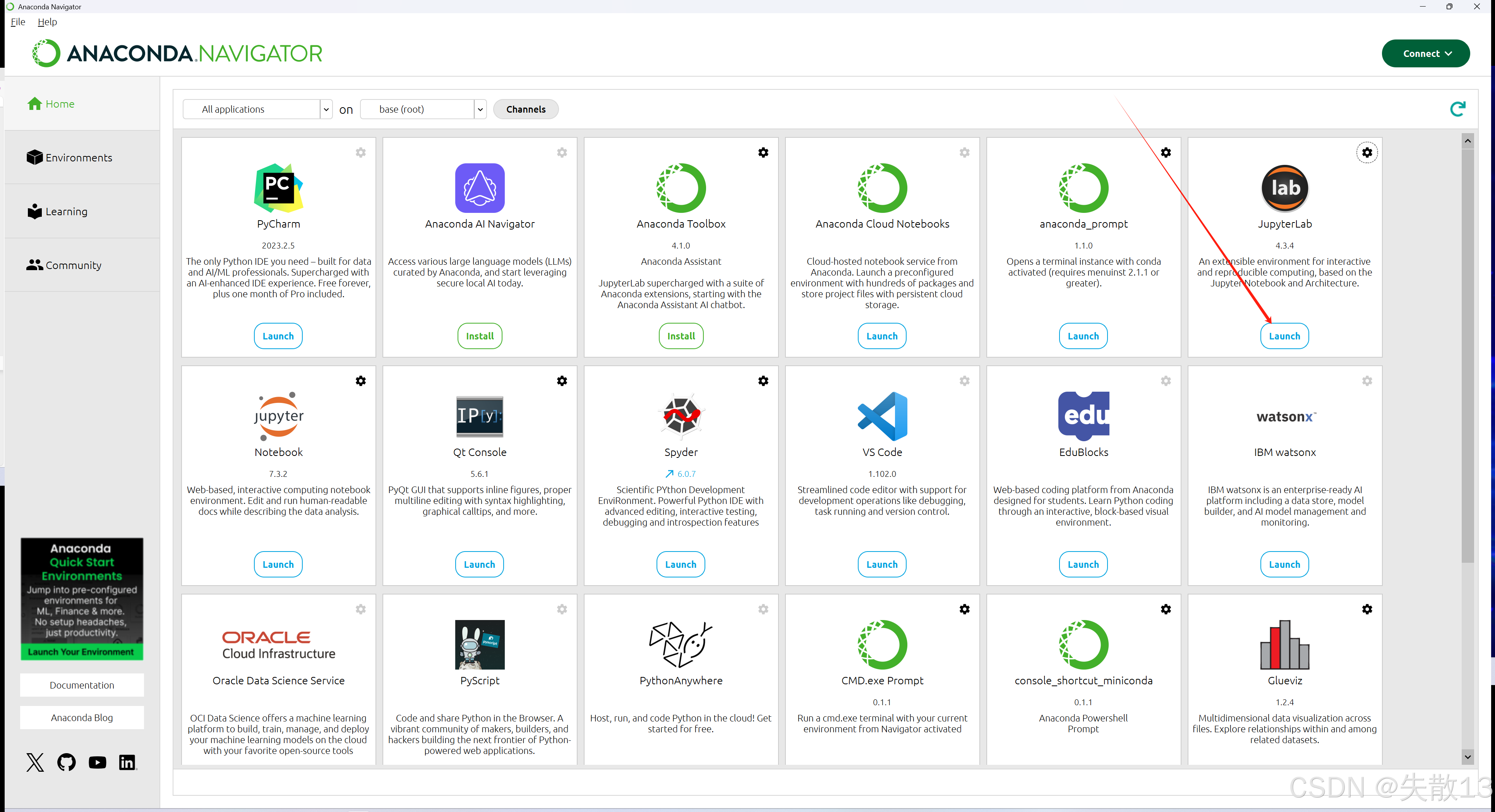1495x812 pixels.
Task: Click the LinkedIn icon in sidebar
Action: point(127,762)
